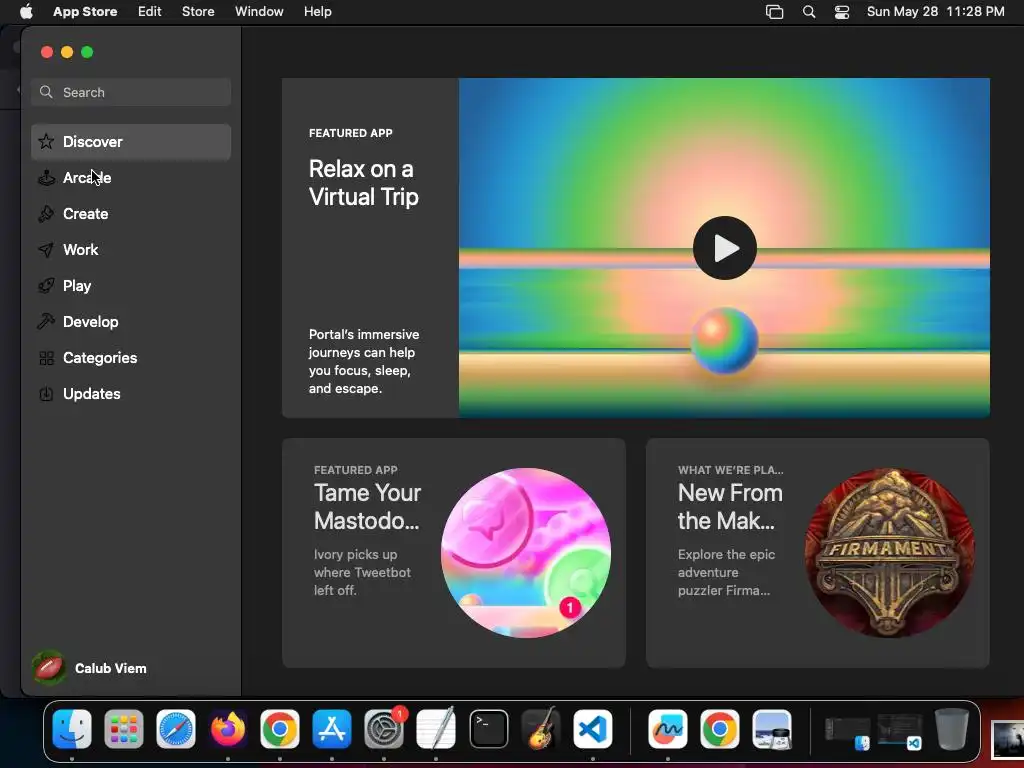
Task: Open the Edit menu
Action: (x=150, y=12)
